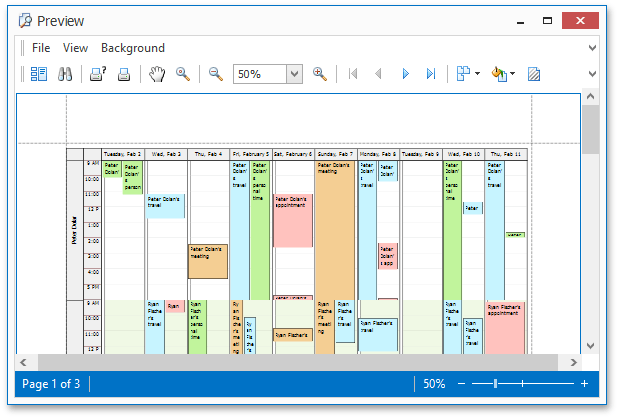
Task: Click the Sunday, Feb 7 column header
Action: [335, 154]
